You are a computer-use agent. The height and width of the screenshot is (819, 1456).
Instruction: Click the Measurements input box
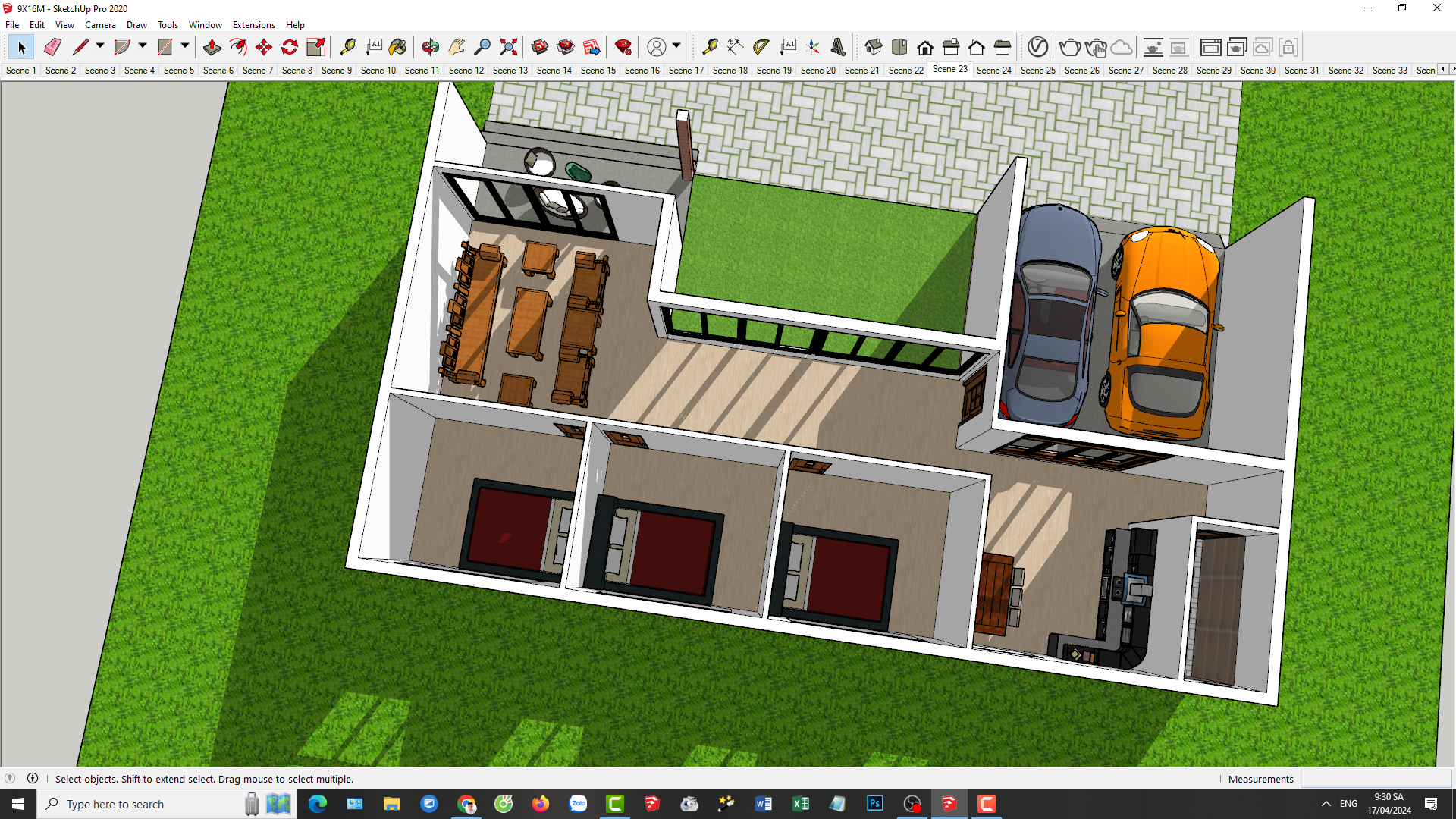coord(1376,779)
